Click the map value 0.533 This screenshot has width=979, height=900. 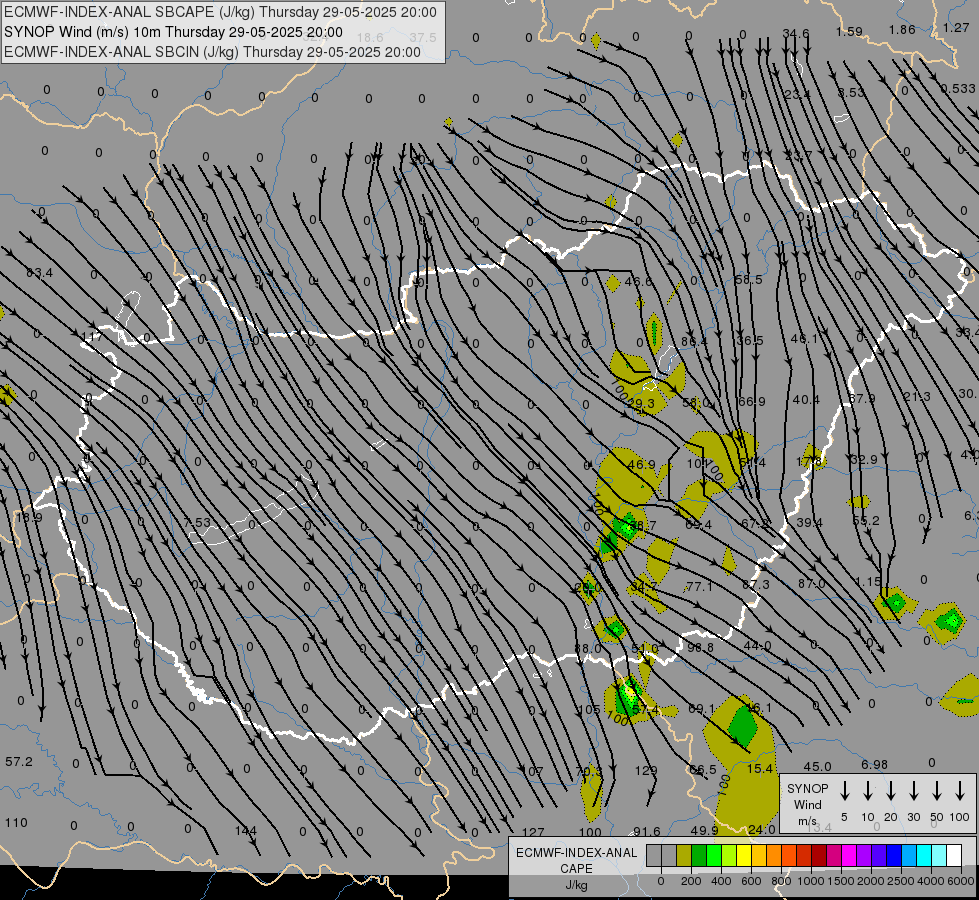pyautogui.click(x=958, y=89)
